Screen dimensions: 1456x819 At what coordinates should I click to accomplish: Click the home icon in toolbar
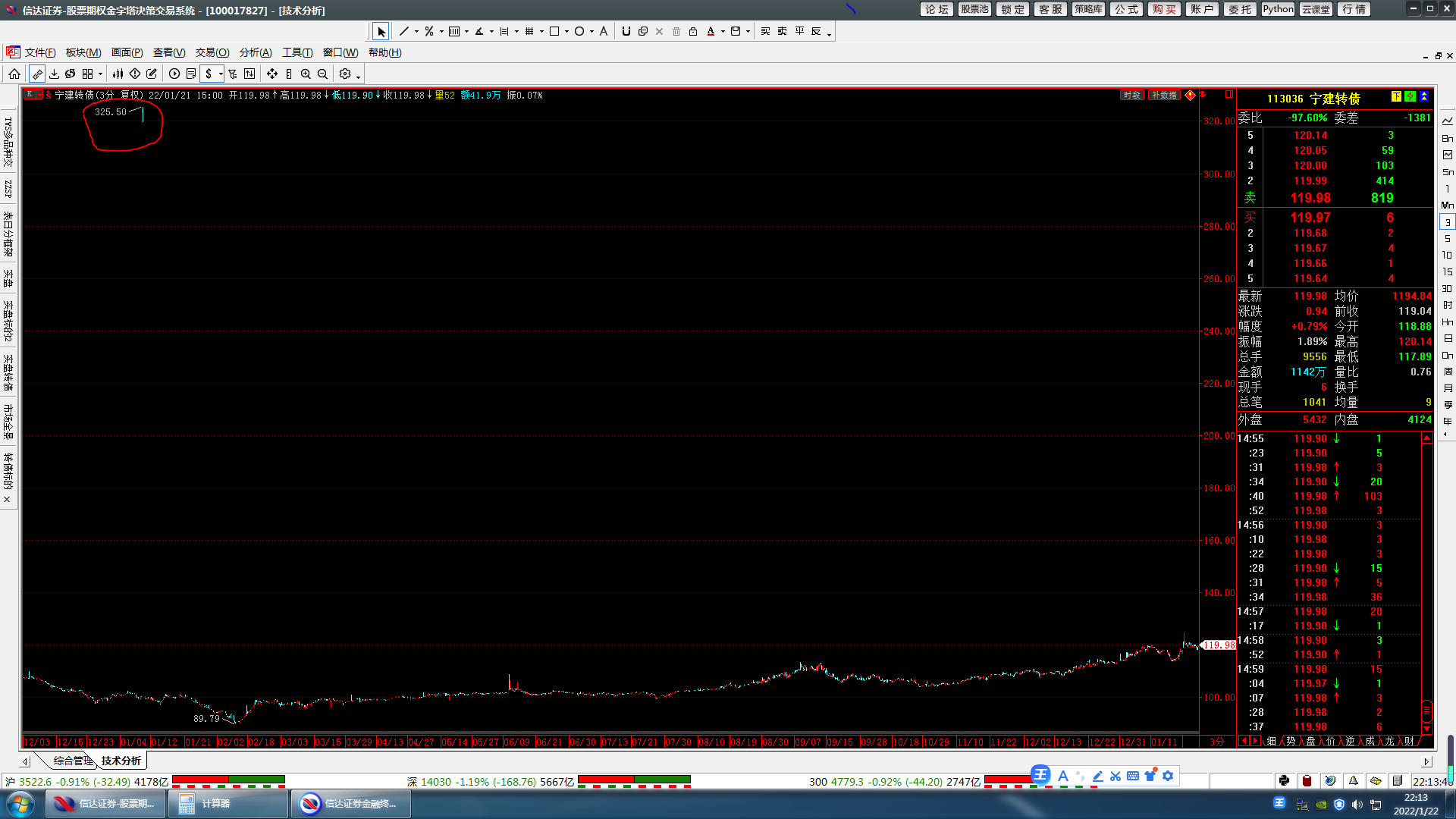point(14,74)
